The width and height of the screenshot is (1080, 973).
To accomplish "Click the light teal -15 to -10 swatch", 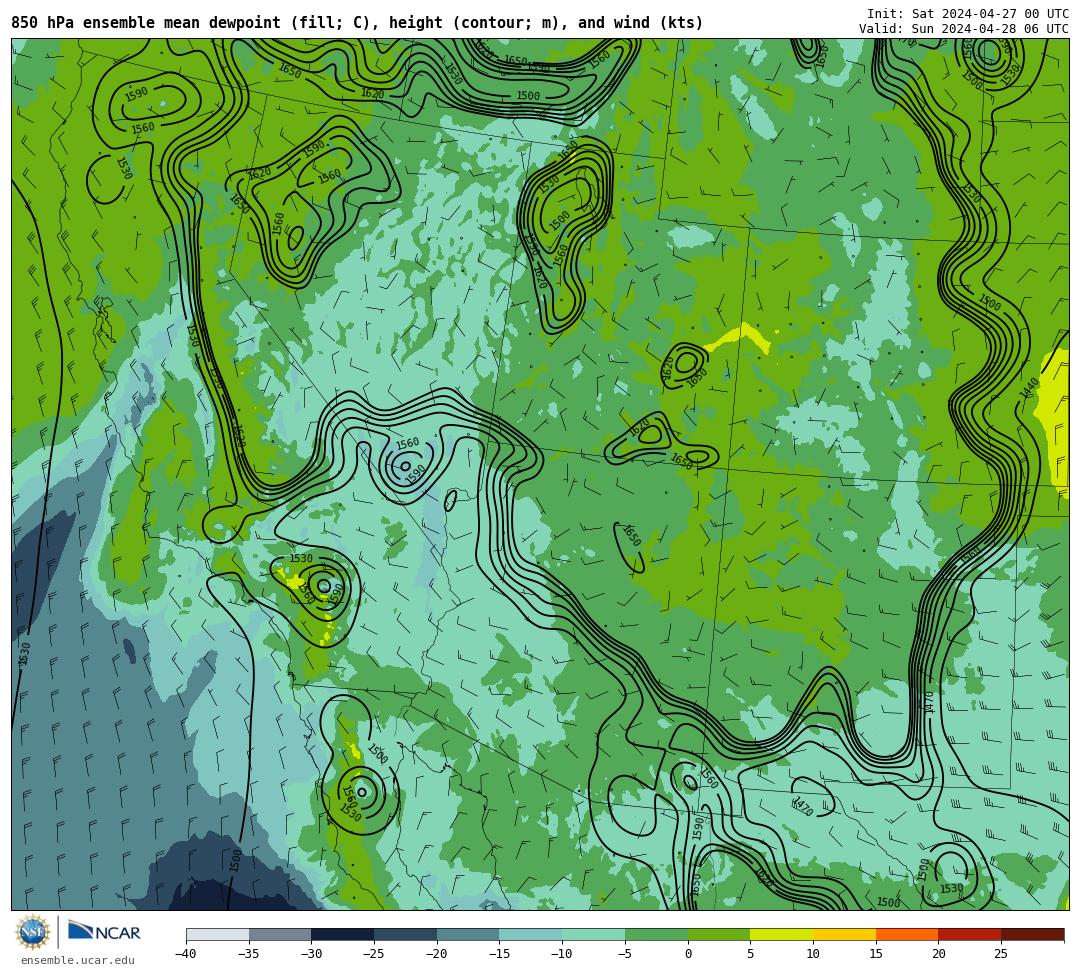I will click(530, 934).
